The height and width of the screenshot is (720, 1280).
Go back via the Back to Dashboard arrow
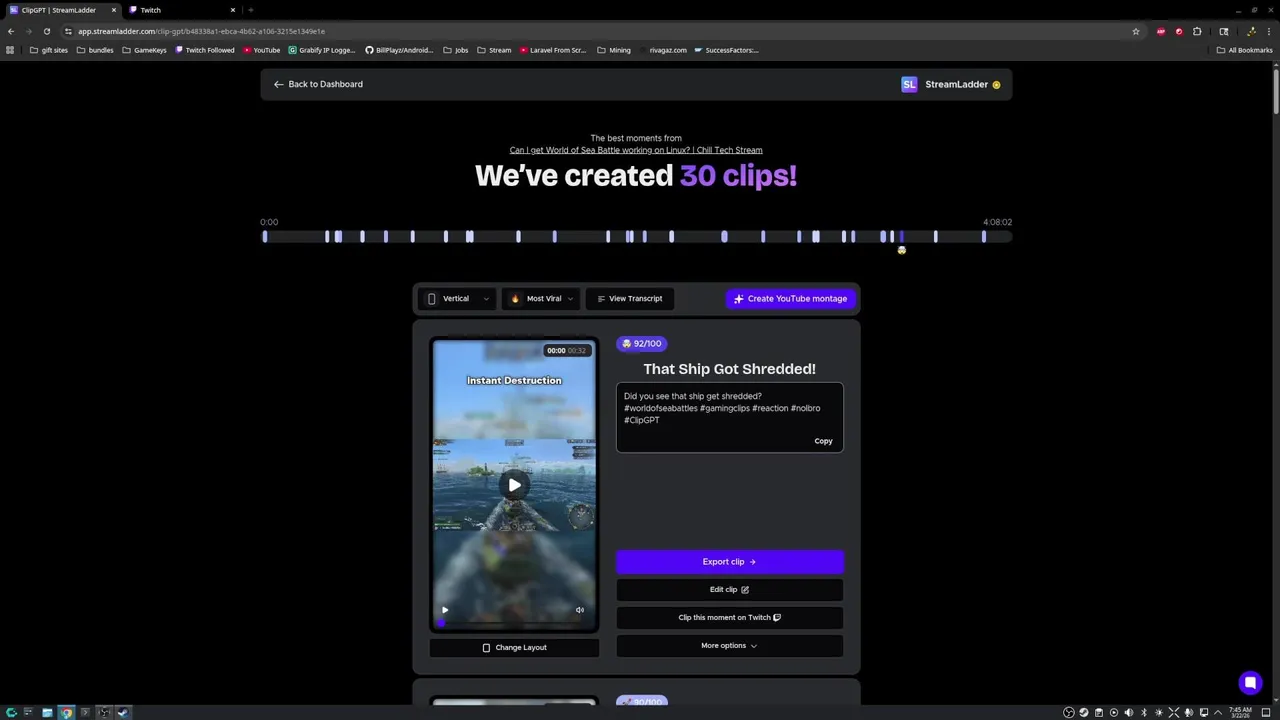(x=279, y=84)
